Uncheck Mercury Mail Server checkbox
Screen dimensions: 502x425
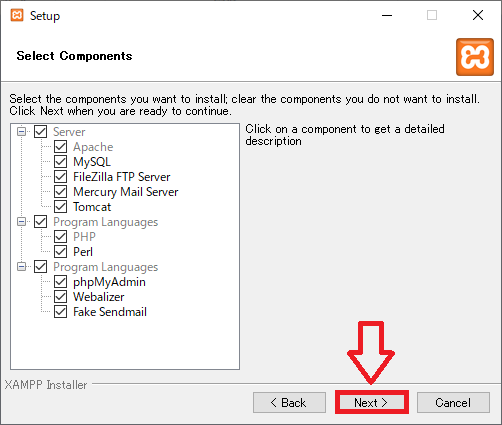60,192
